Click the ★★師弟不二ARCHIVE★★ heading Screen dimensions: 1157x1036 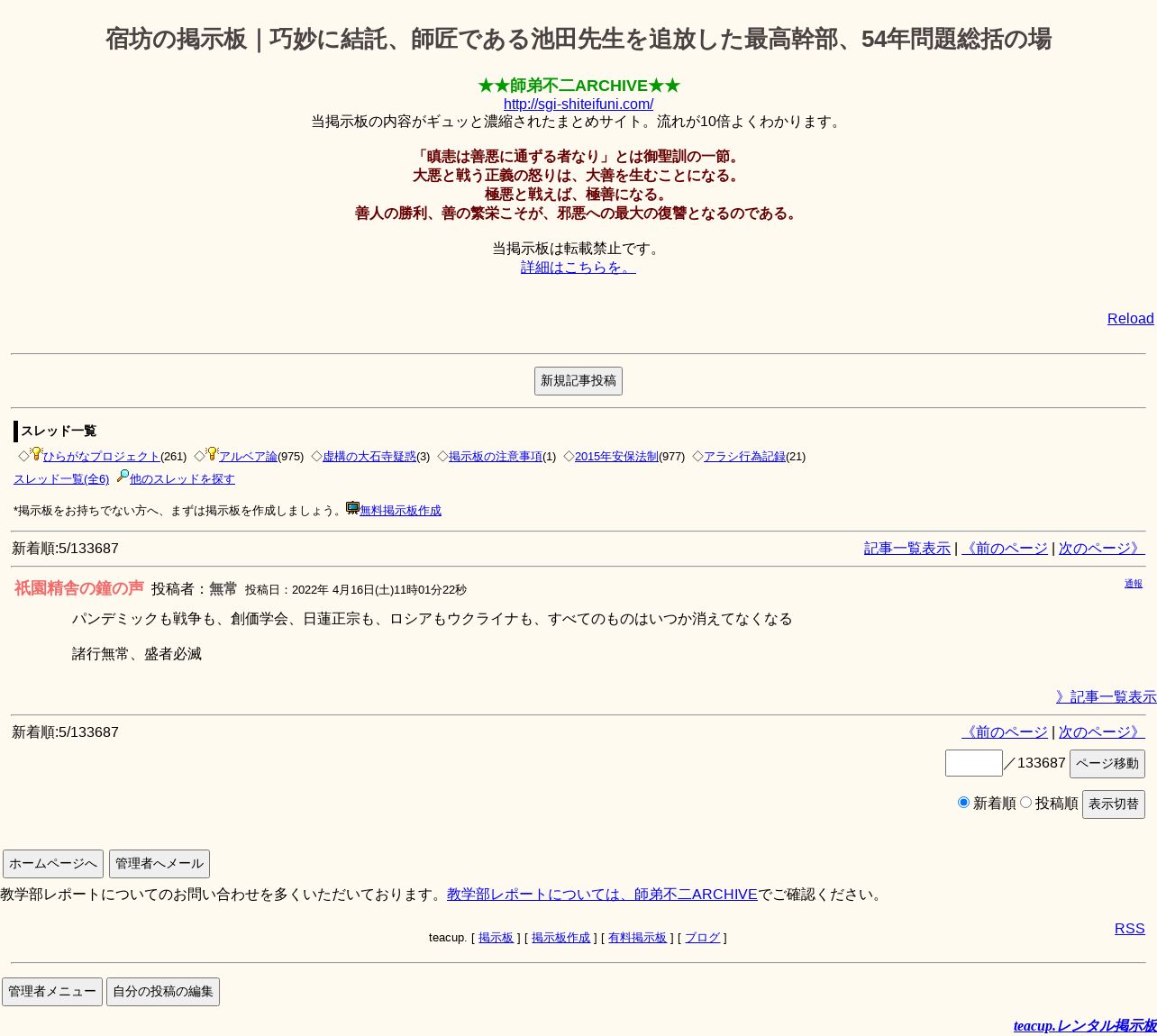pyautogui.click(x=578, y=86)
